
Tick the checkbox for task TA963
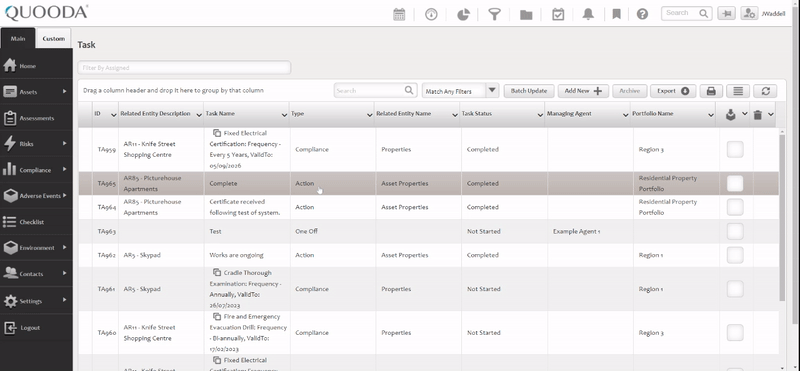pos(735,231)
